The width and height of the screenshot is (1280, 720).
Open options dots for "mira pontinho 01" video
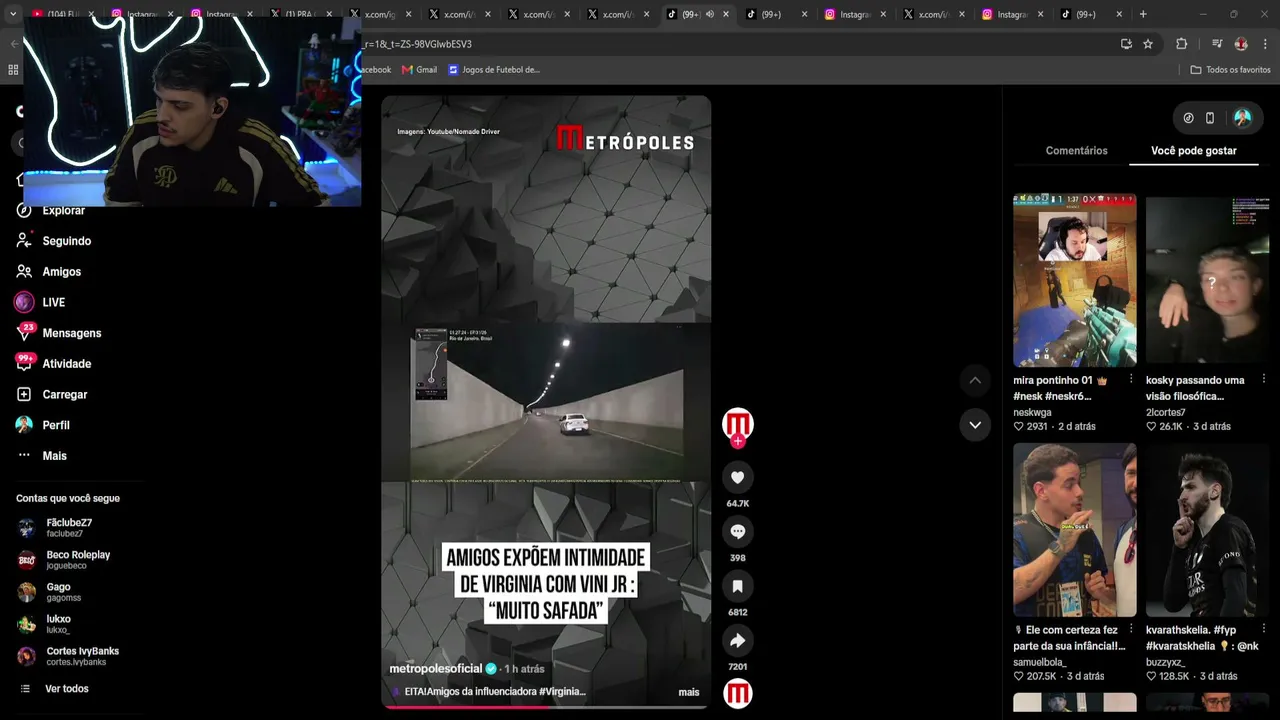tap(1131, 380)
